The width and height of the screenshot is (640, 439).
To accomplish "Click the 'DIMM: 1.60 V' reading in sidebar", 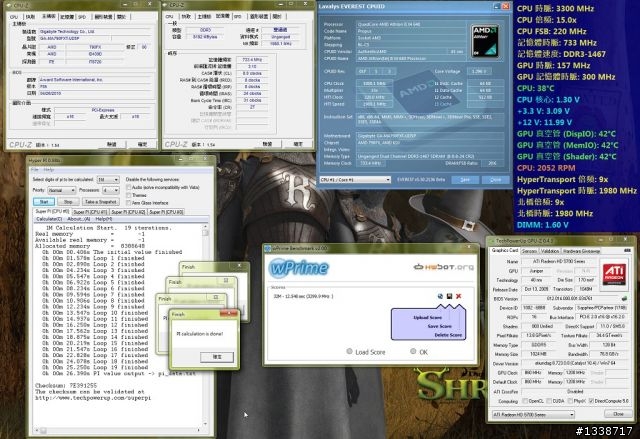I will click(542, 225).
